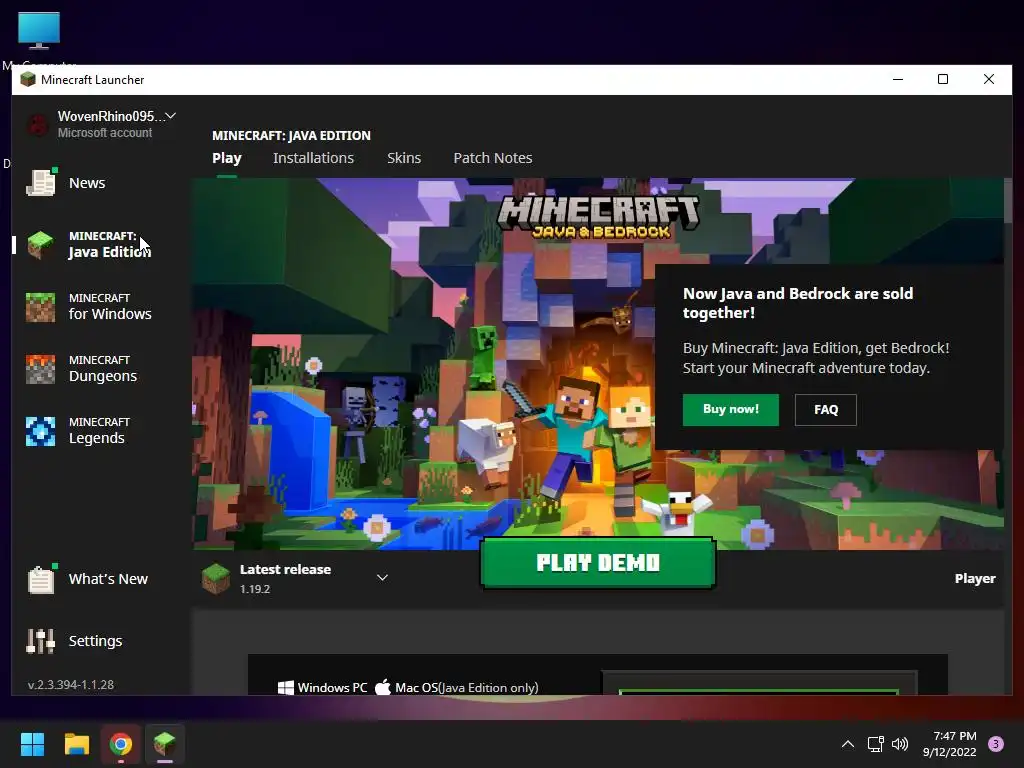1024x768 pixels.
Task: Open Minecraft Legends icon in sidebar
Action: pyautogui.click(x=40, y=431)
